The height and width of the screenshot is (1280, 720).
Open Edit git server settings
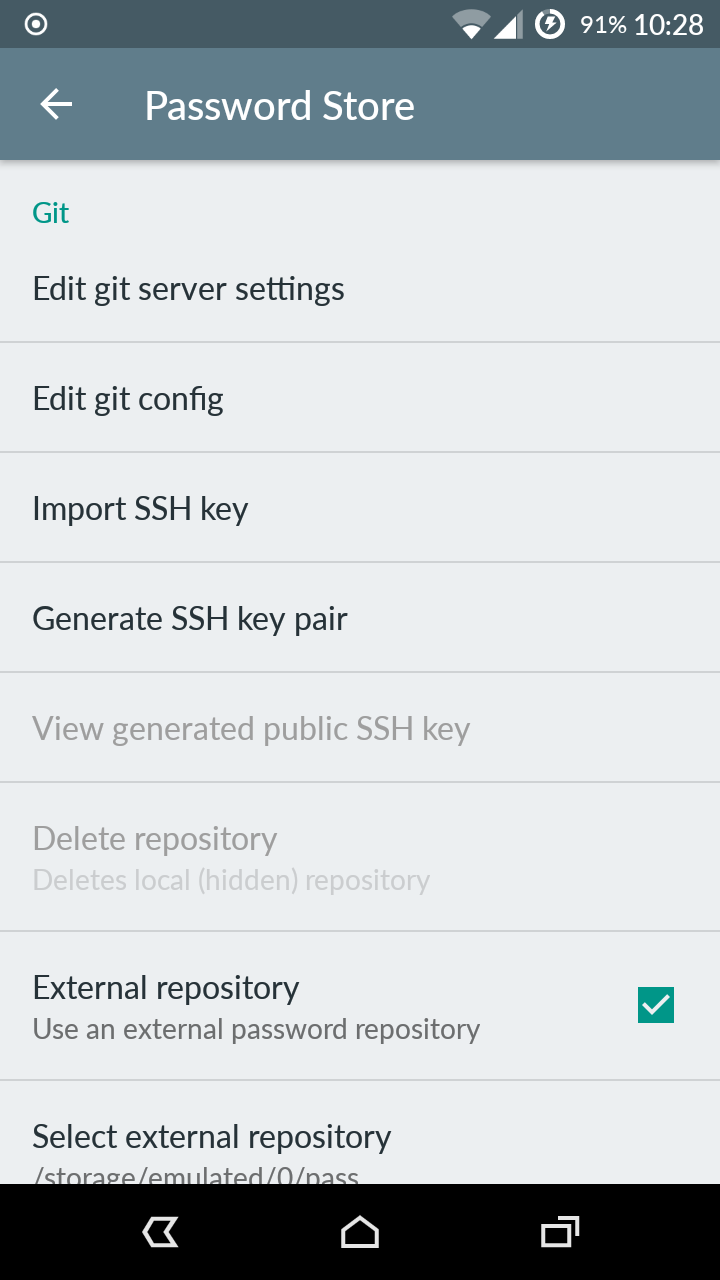[188, 289]
